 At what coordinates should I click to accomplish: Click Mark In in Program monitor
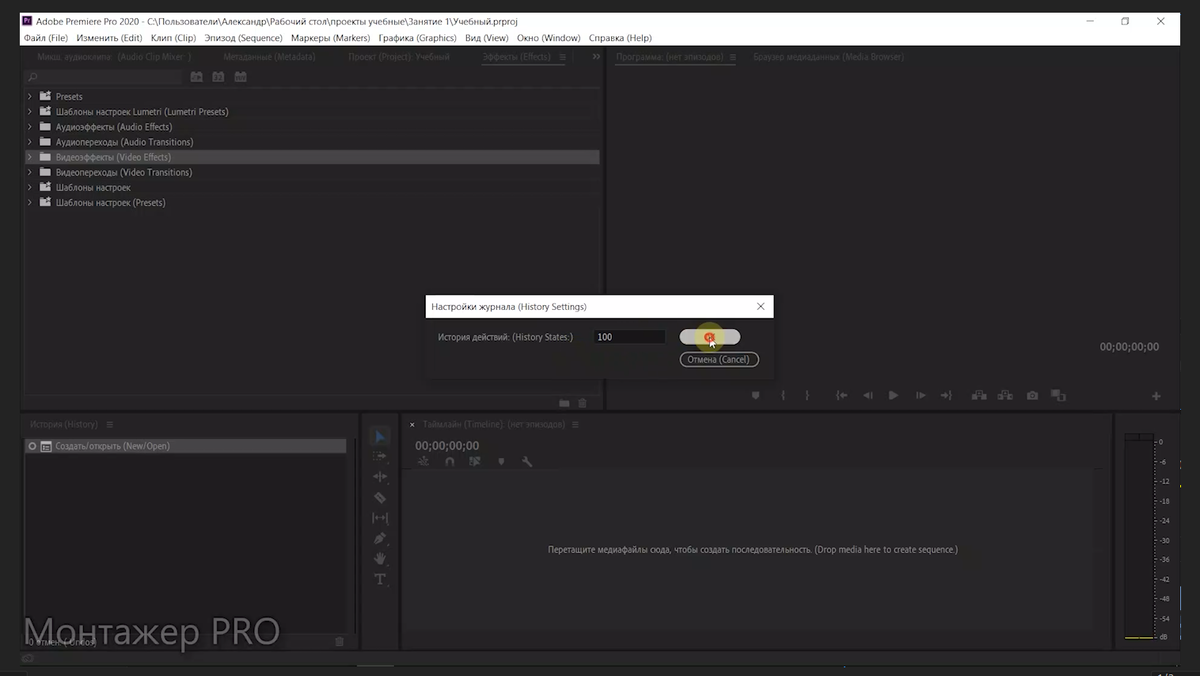click(x=783, y=396)
